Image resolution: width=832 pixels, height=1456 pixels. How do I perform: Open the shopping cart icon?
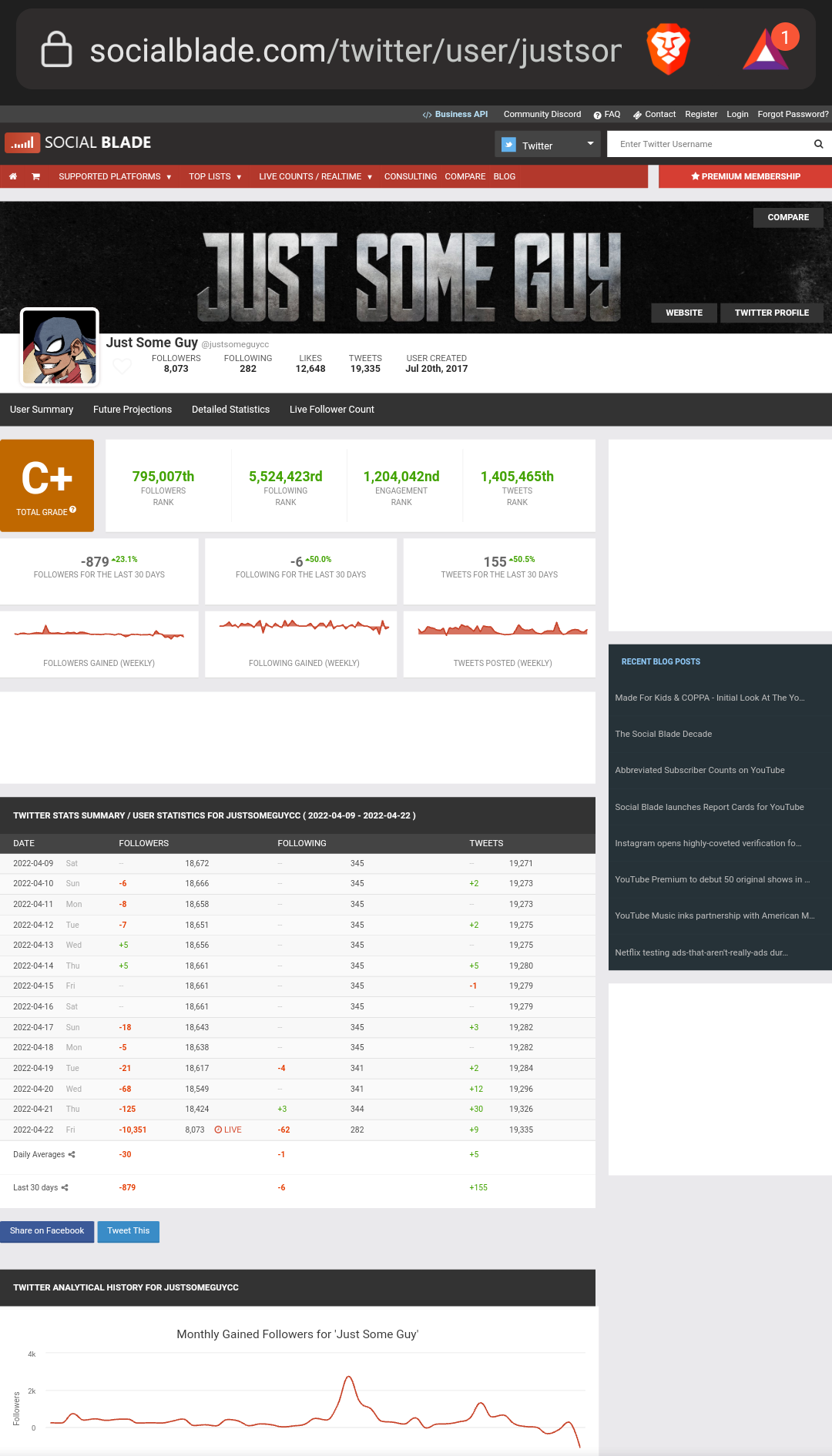[x=35, y=176]
